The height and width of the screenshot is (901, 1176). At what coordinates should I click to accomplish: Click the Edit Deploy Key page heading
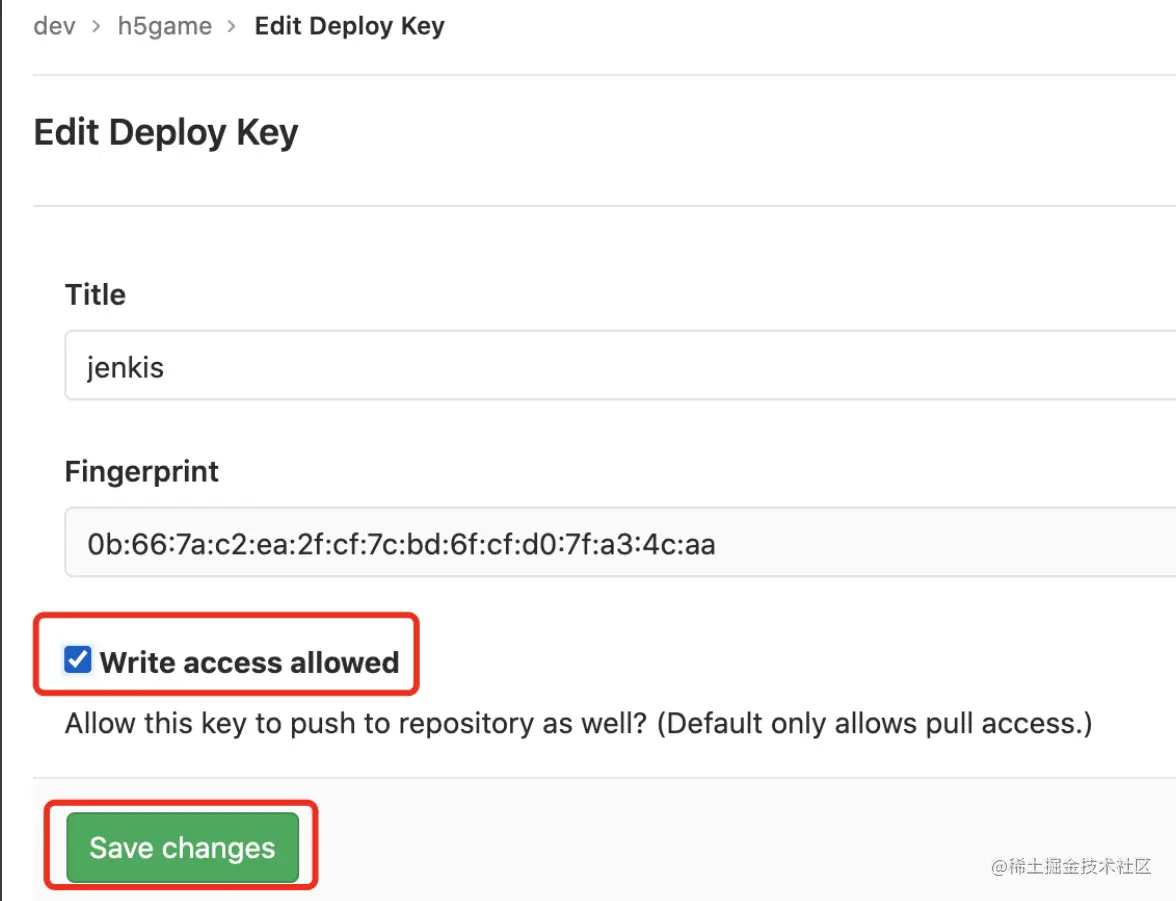[166, 132]
